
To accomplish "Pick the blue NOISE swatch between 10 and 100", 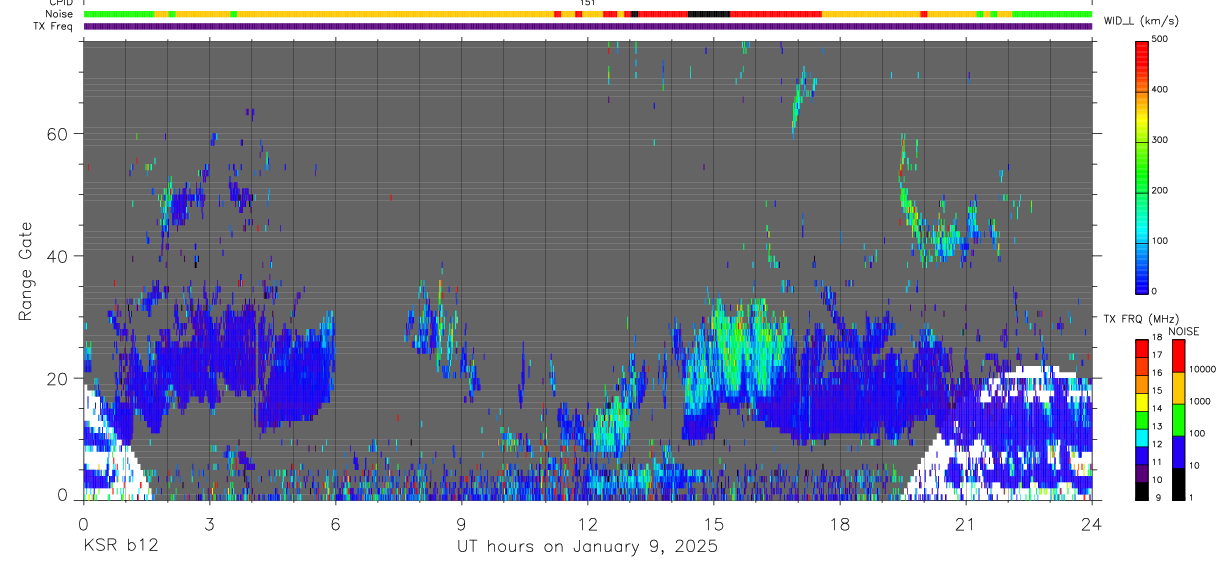I will (1178, 451).
